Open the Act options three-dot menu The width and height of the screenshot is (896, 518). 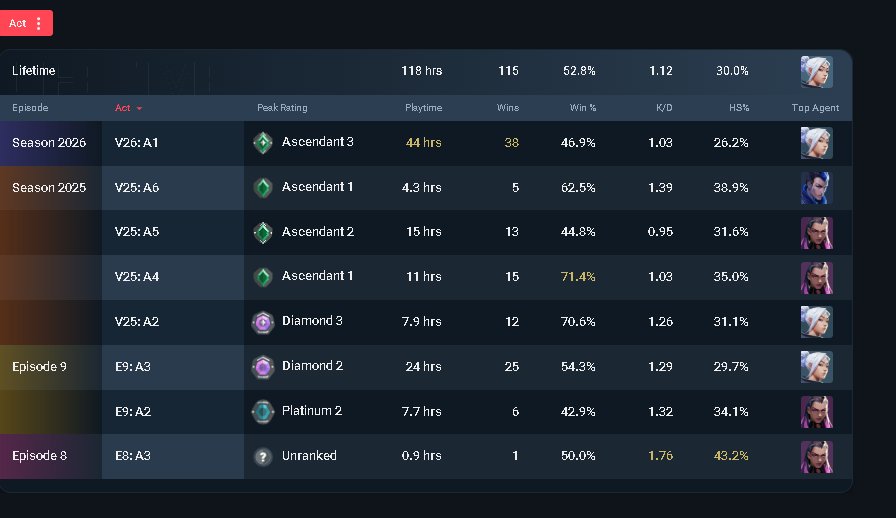(39, 23)
